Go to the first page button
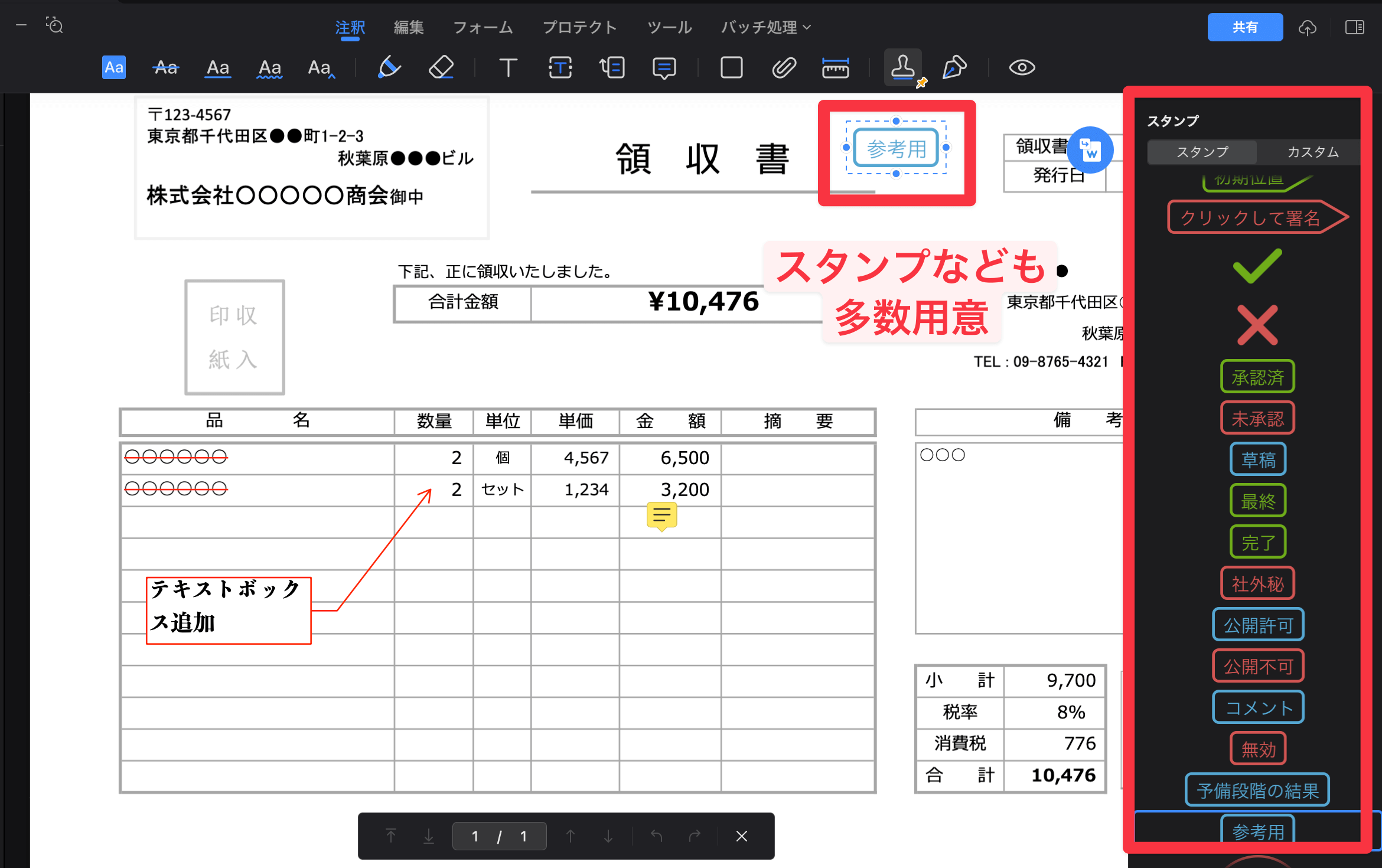 (x=391, y=836)
